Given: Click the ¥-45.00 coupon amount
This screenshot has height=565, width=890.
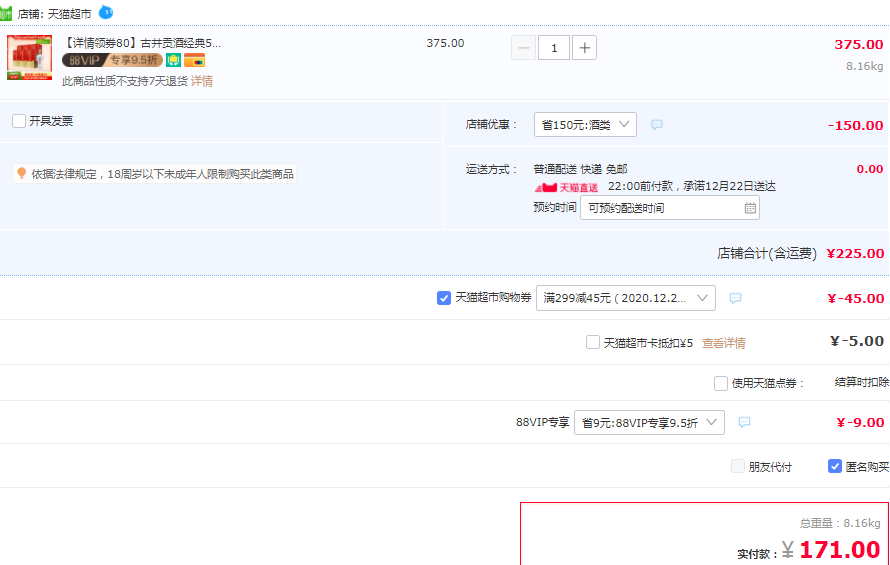Looking at the screenshot, I should 856,298.
